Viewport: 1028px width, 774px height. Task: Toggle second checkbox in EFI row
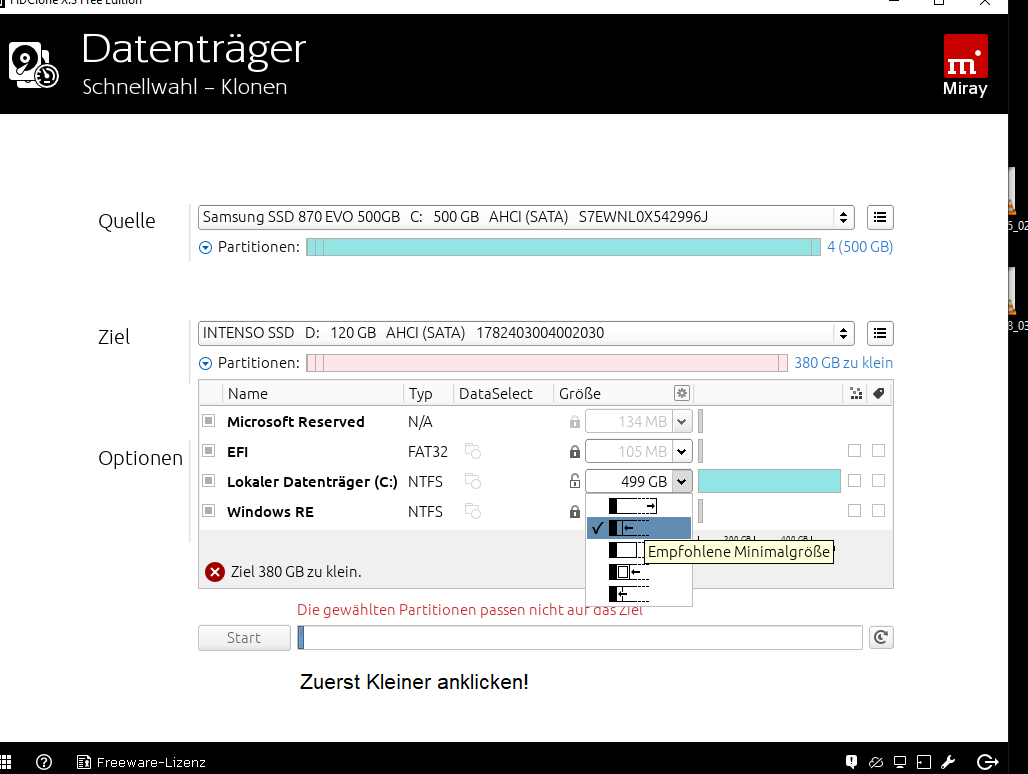(879, 450)
